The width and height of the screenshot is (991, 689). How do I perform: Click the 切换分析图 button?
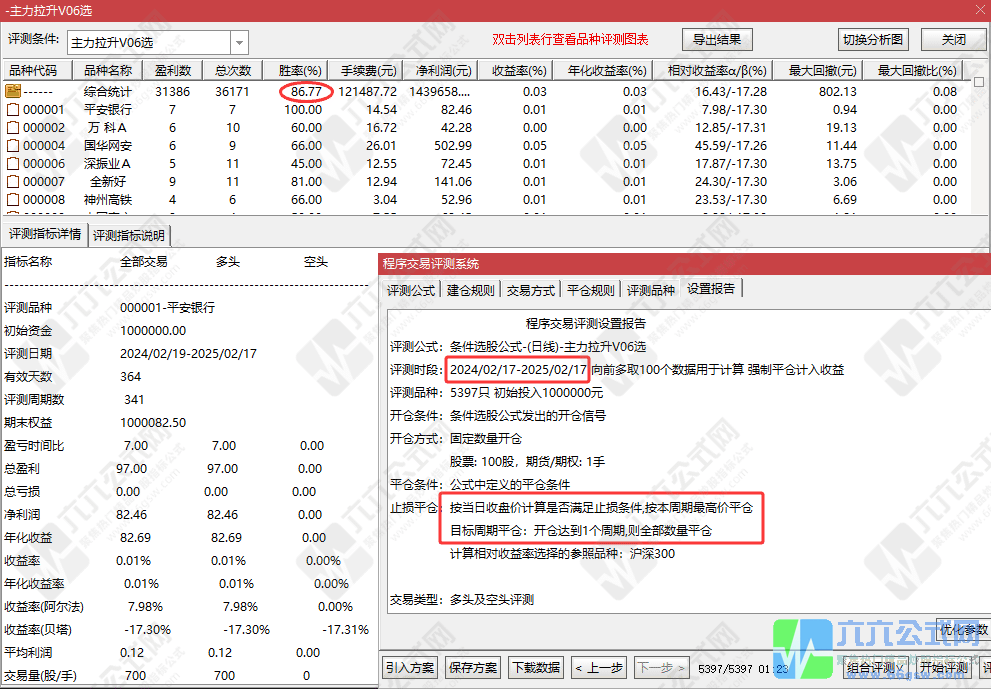[x=873, y=40]
